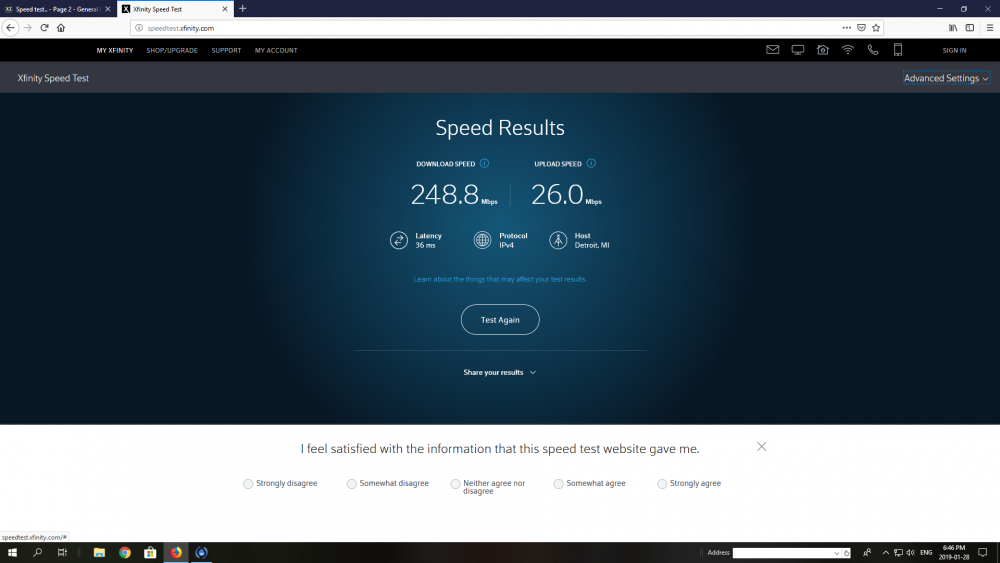The height and width of the screenshot is (563, 1000).
Task: Switch to the Speed test forum tab
Action: 55,9
